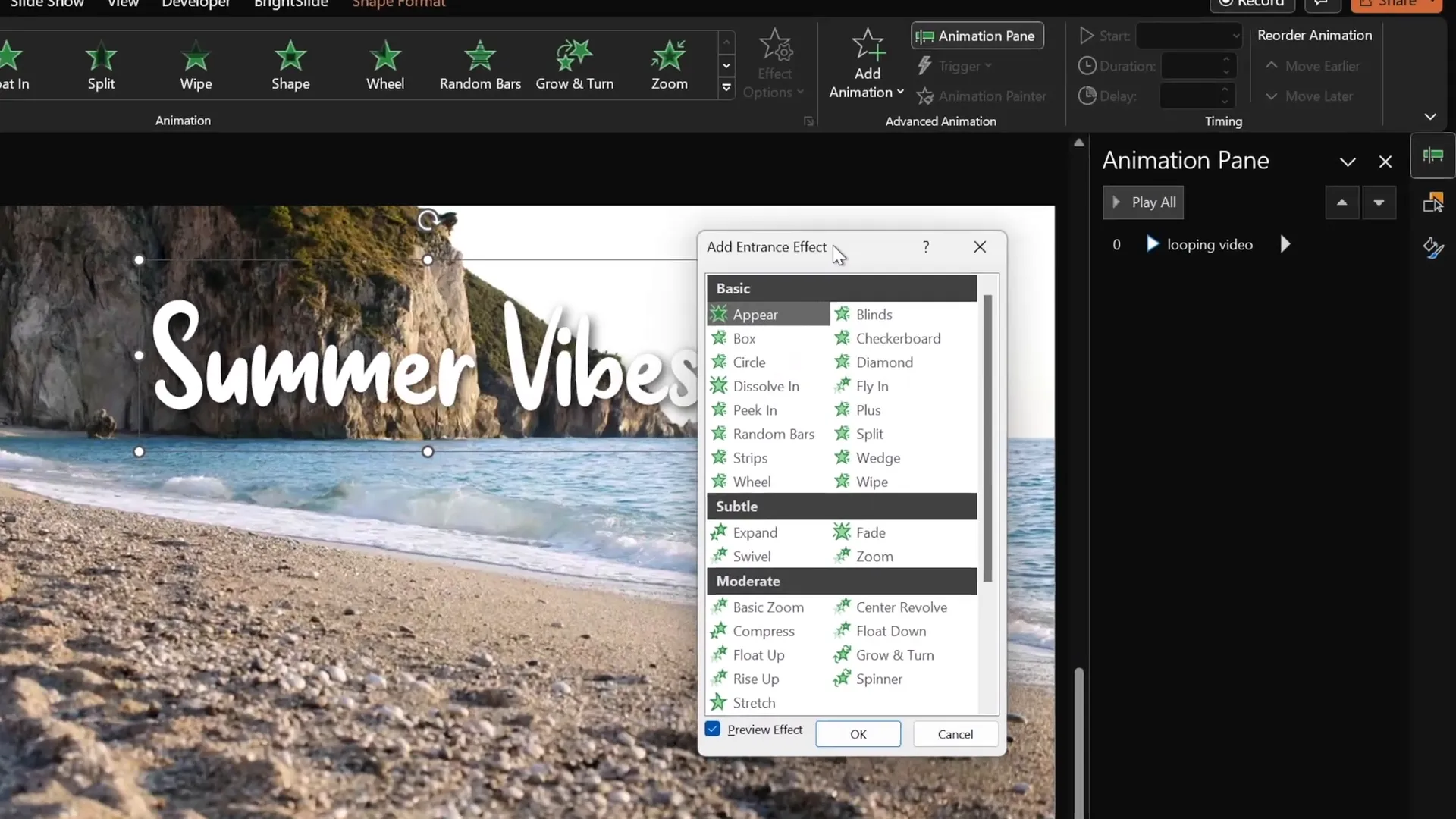The width and height of the screenshot is (1456, 819).
Task: Apply the Grow & Turn animation from the ribbon gallery
Action: [575, 65]
